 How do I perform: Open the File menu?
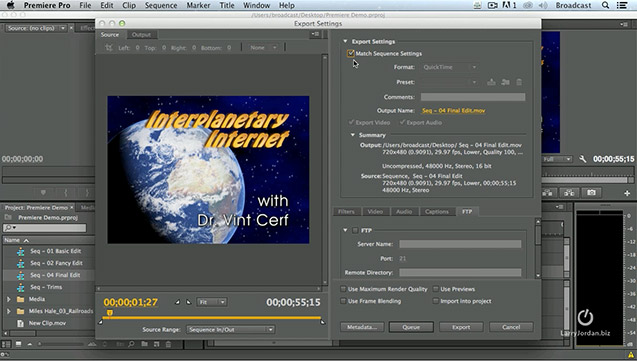coord(85,5)
